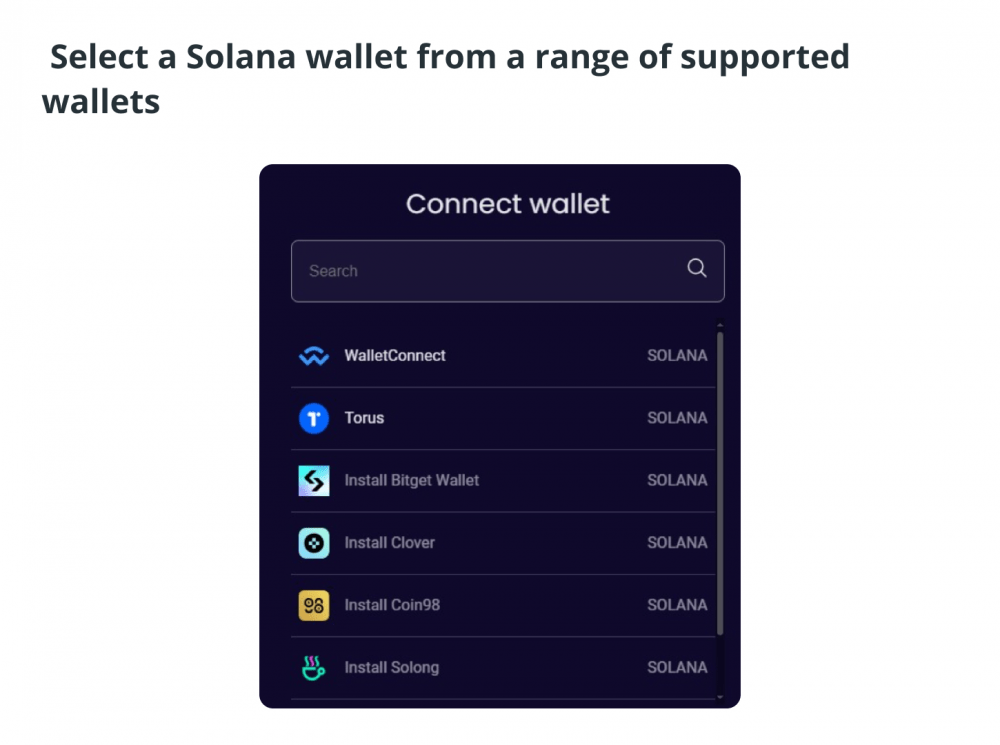
Task: Select WalletConnect from the wallet list
Action: (503, 356)
